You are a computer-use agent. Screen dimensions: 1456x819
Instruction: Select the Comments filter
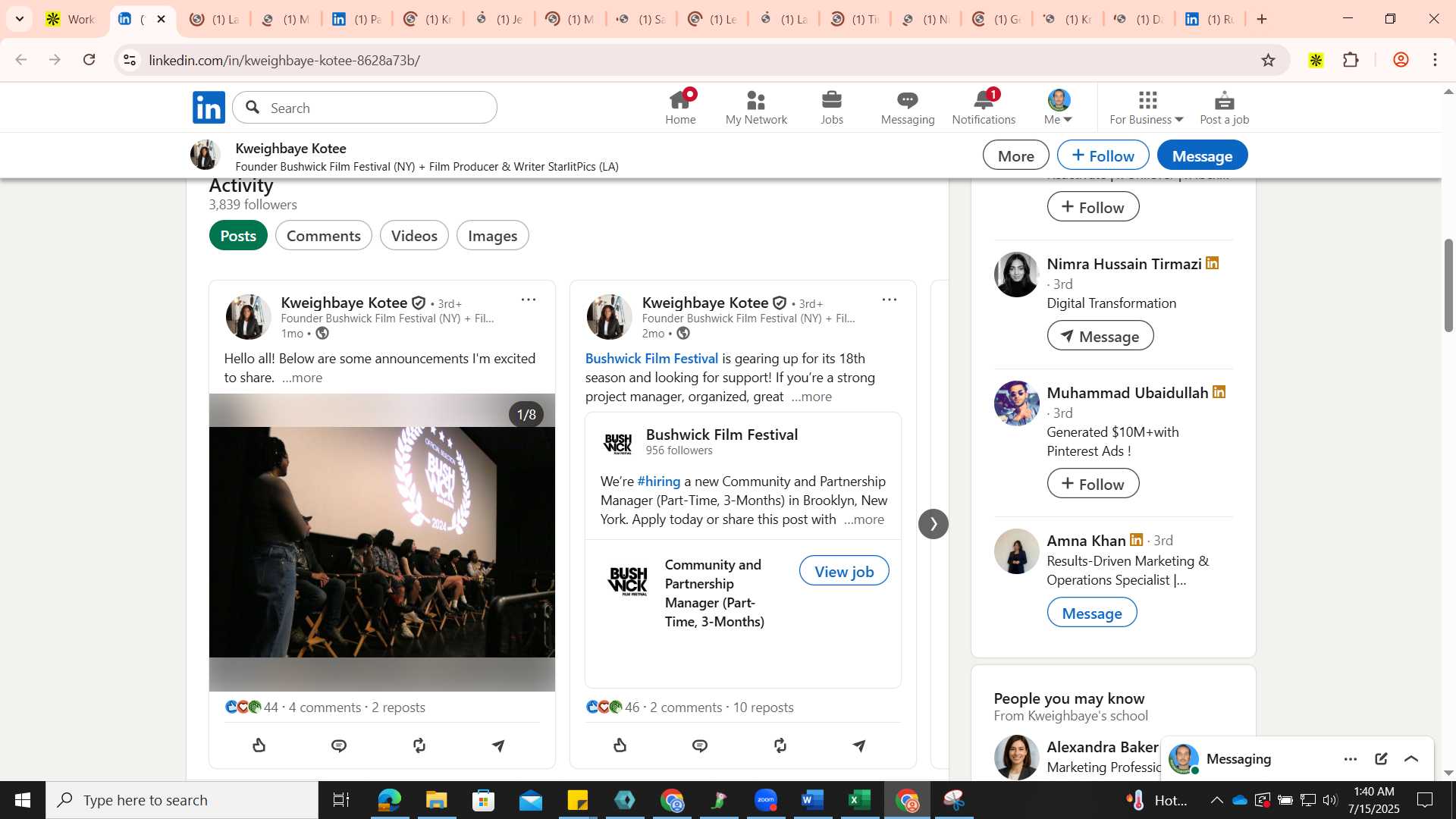tap(324, 236)
